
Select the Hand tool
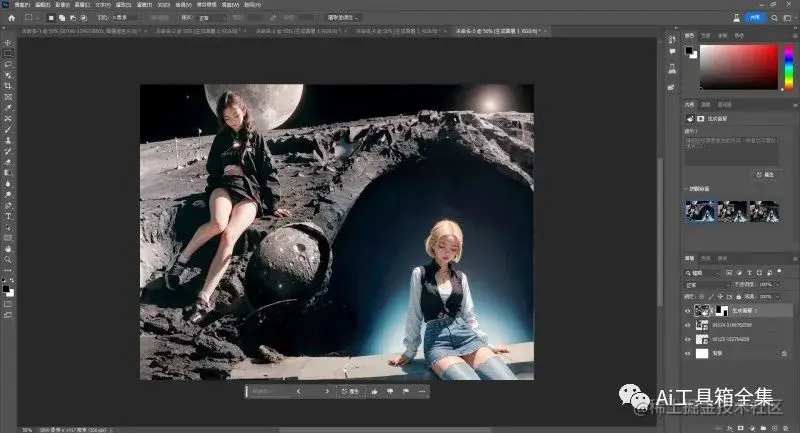tap(8, 248)
